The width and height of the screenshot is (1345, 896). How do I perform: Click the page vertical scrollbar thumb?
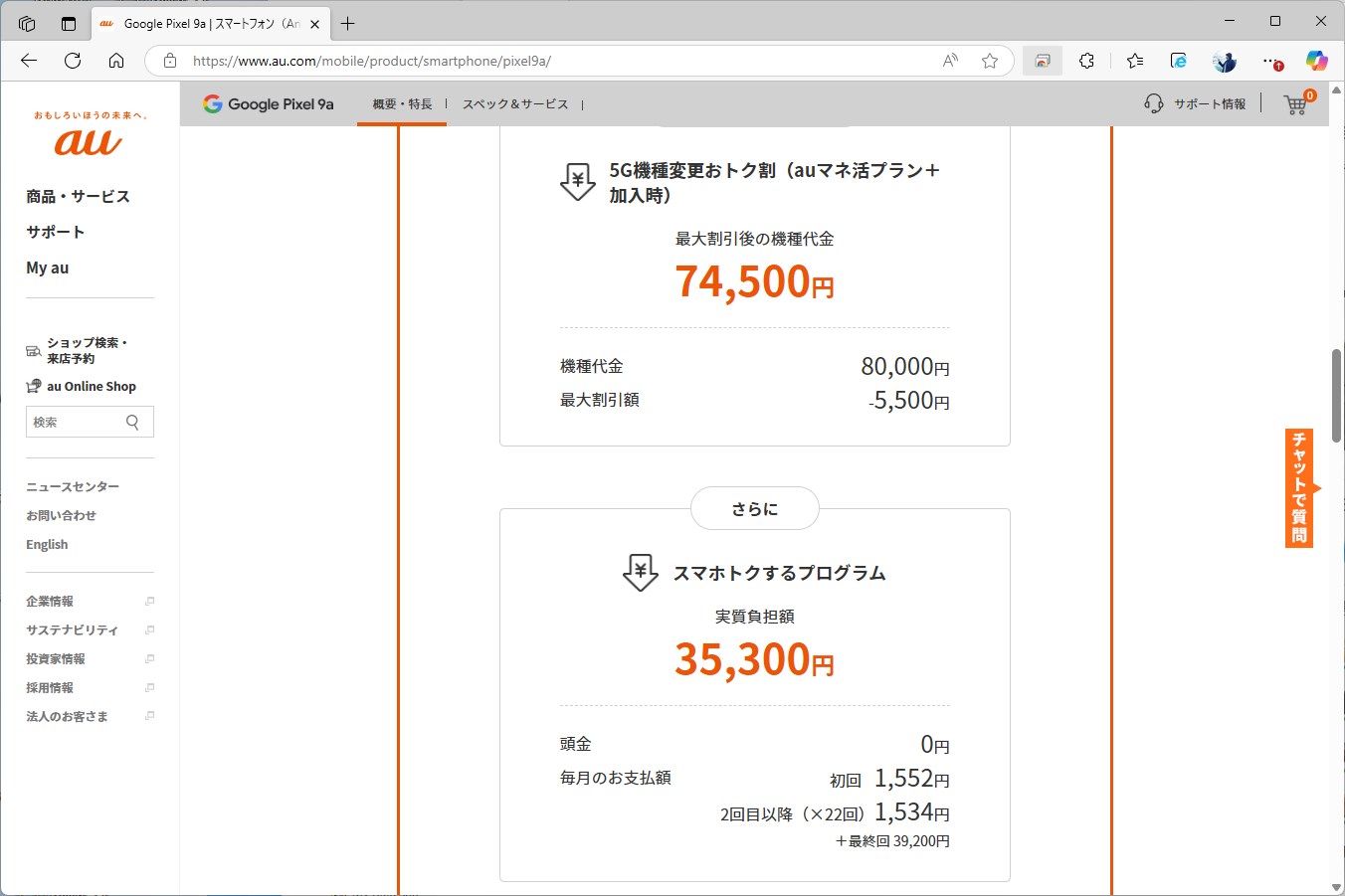pyautogui.click(x=1337, y=396)
